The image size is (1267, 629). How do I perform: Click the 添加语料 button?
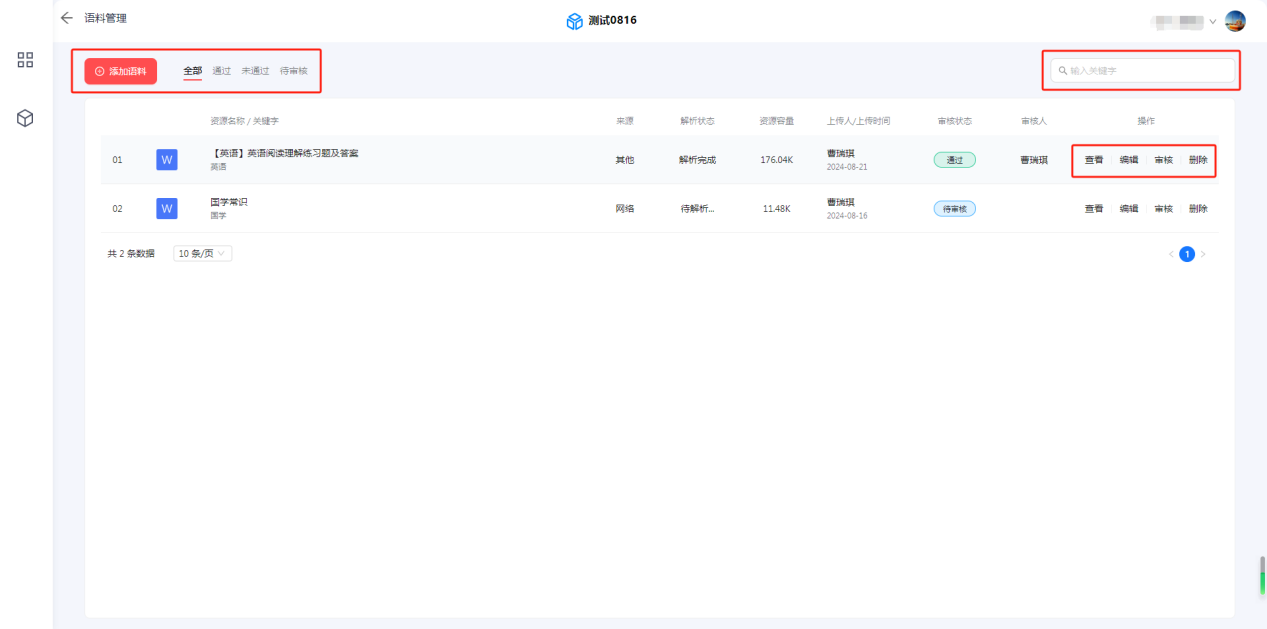121,71
